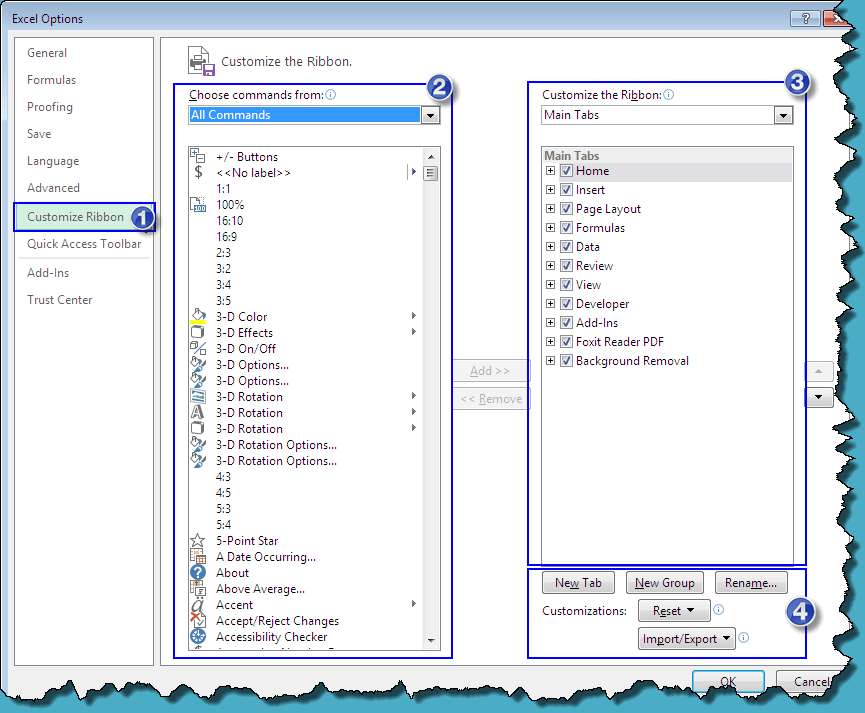Click the A Date Occurring command icon
Viewport: 865px width, 713px height.
pyautogui.click(x=197, y=556)
